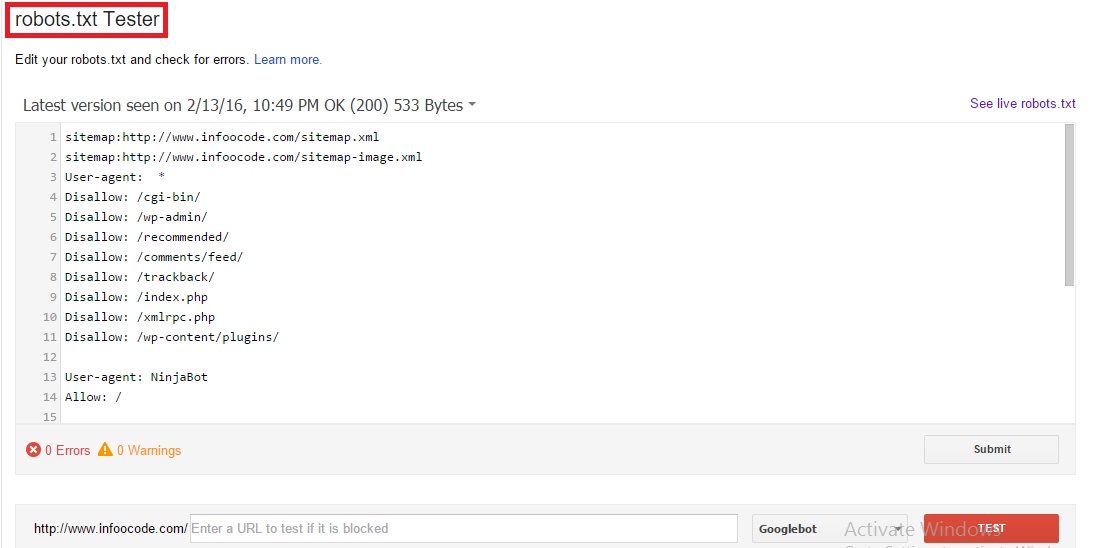
Task: Click the User-agent: NinjaBot line
Action: point(136,377)
